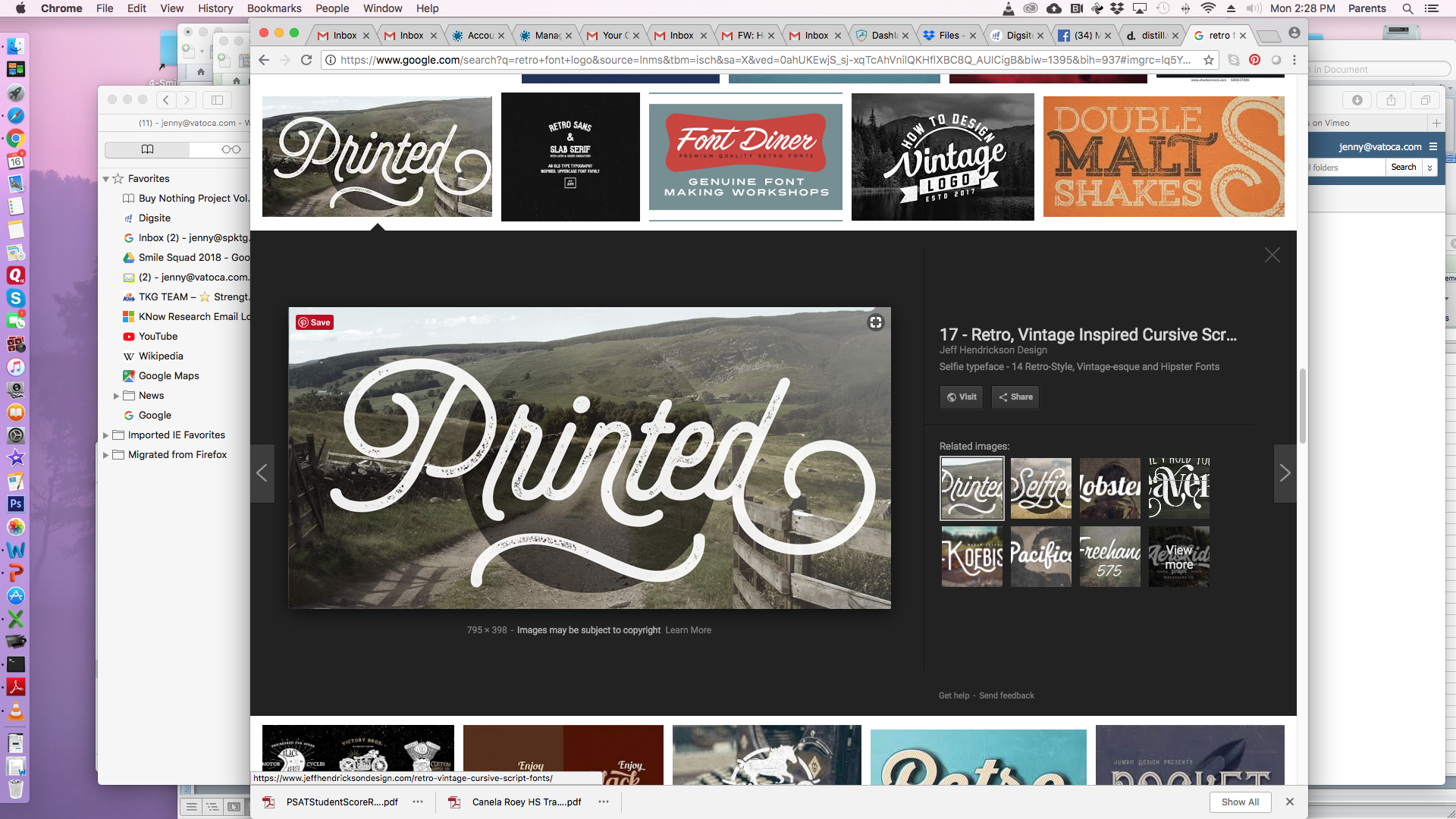Open the Bookmarks menu

(x=274, y=8)
